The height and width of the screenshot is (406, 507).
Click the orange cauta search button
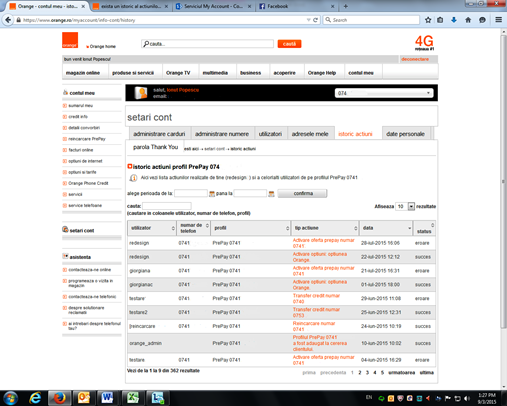pos(289,44)
